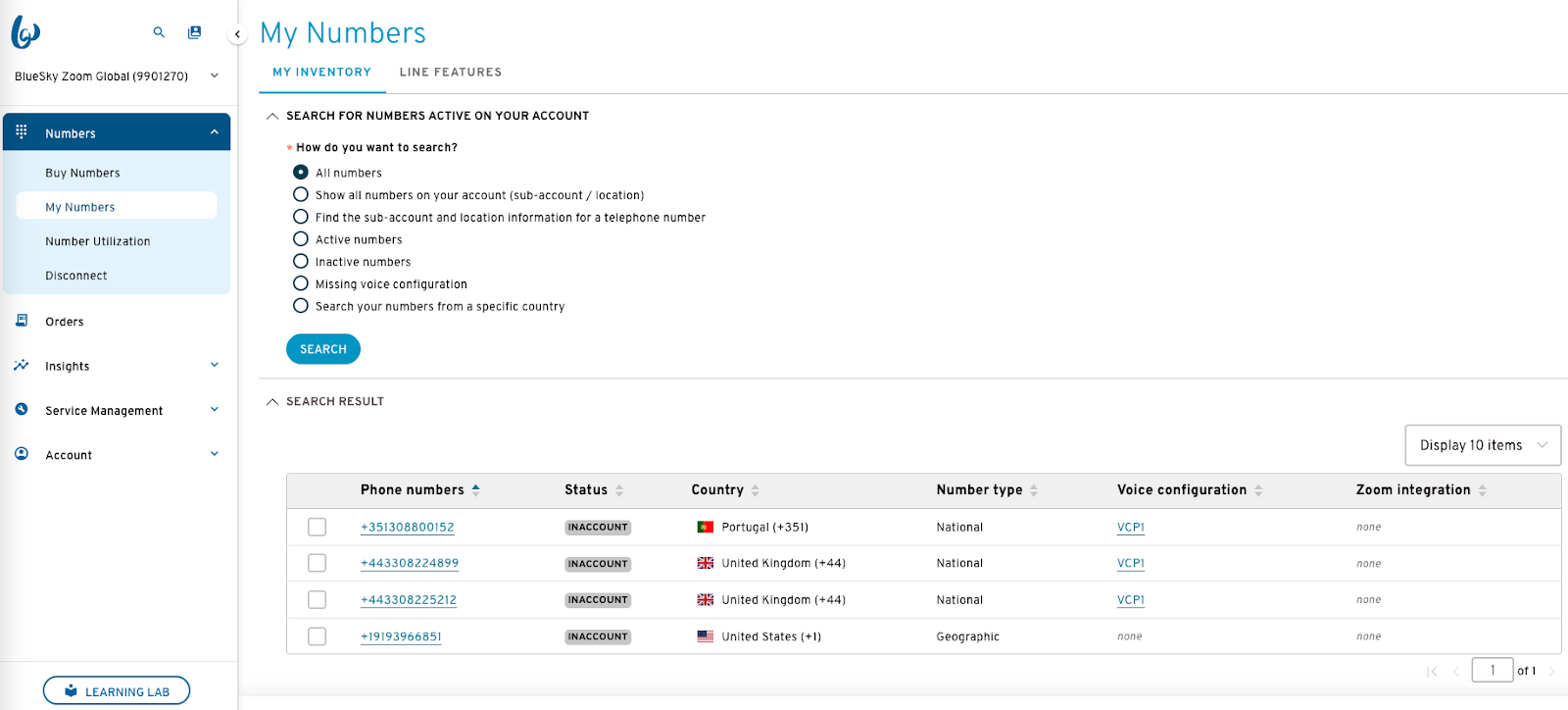Viewport: 1568px width, 710px height.
Task: Click the page number input field
Action: tap(1493, 670)
